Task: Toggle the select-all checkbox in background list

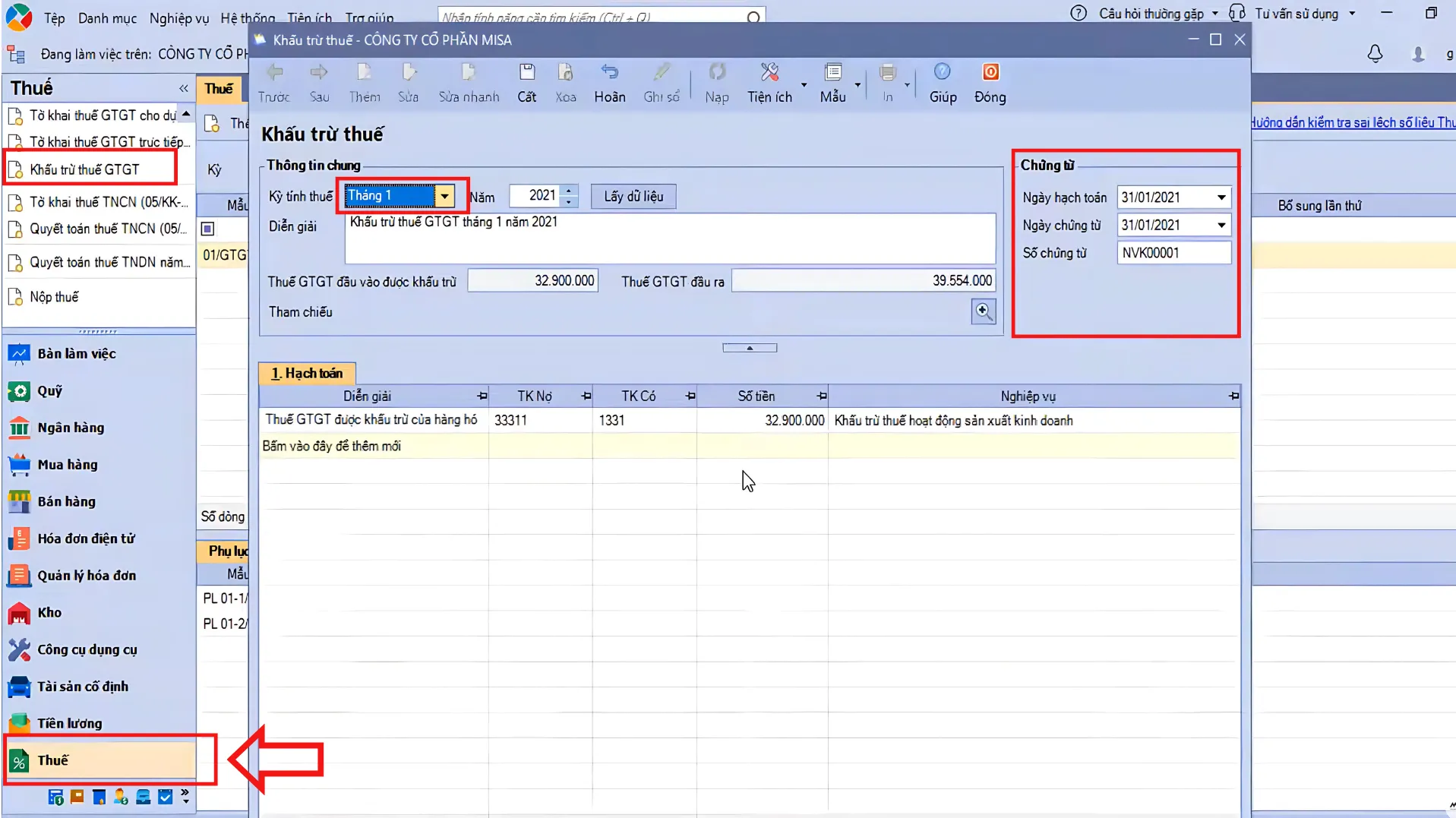Action: click(x=208, y=229)
